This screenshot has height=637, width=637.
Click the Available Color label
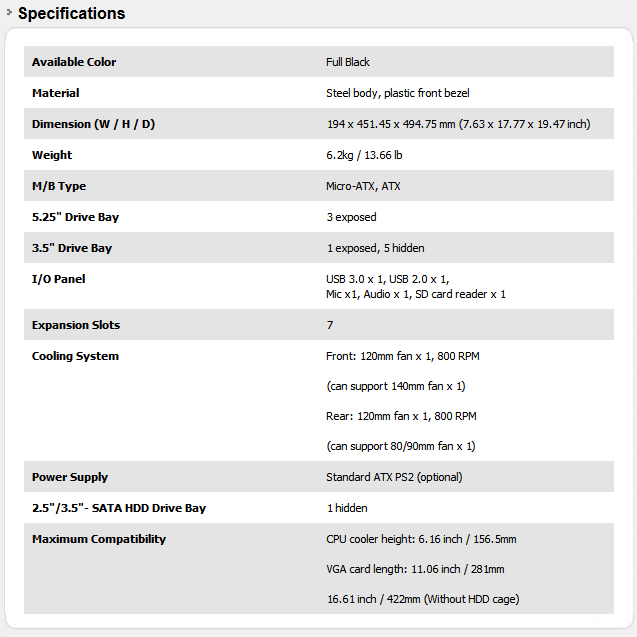(x=74, y=62)
